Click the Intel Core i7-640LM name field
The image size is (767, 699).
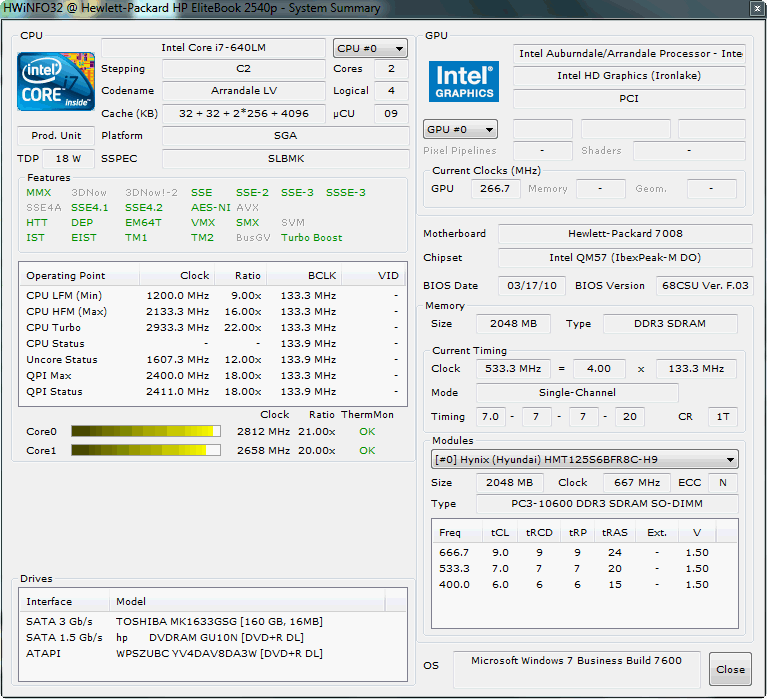tap(213, 48)
